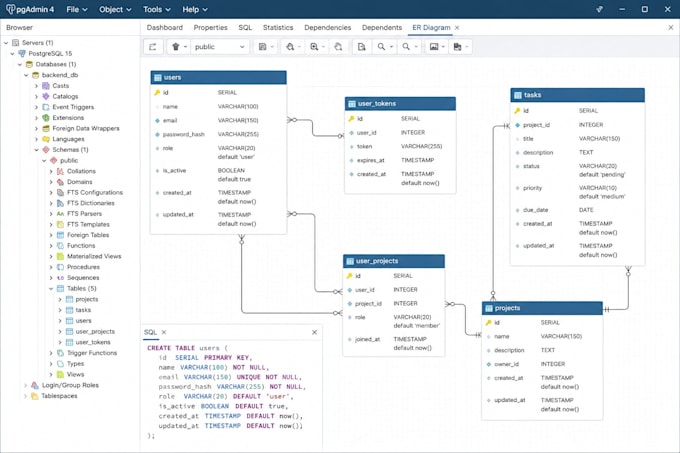Click the Tablespaces folder icon

pos(35,396)
